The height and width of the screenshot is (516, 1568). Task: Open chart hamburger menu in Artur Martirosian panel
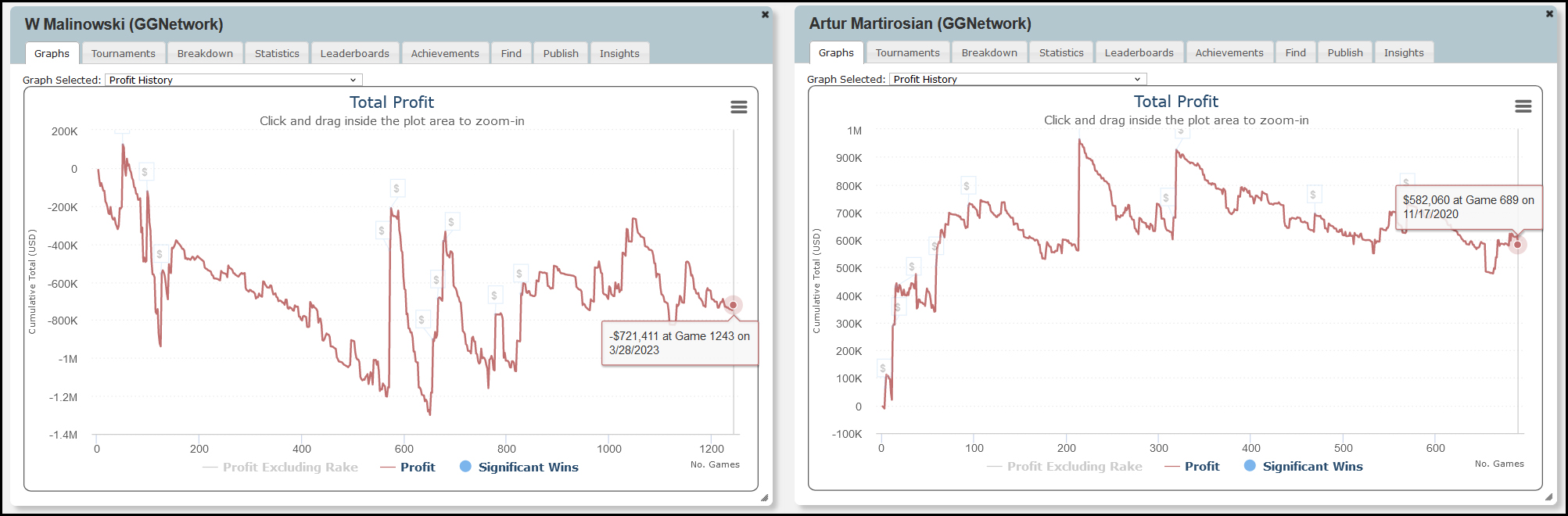(1523, 106)
